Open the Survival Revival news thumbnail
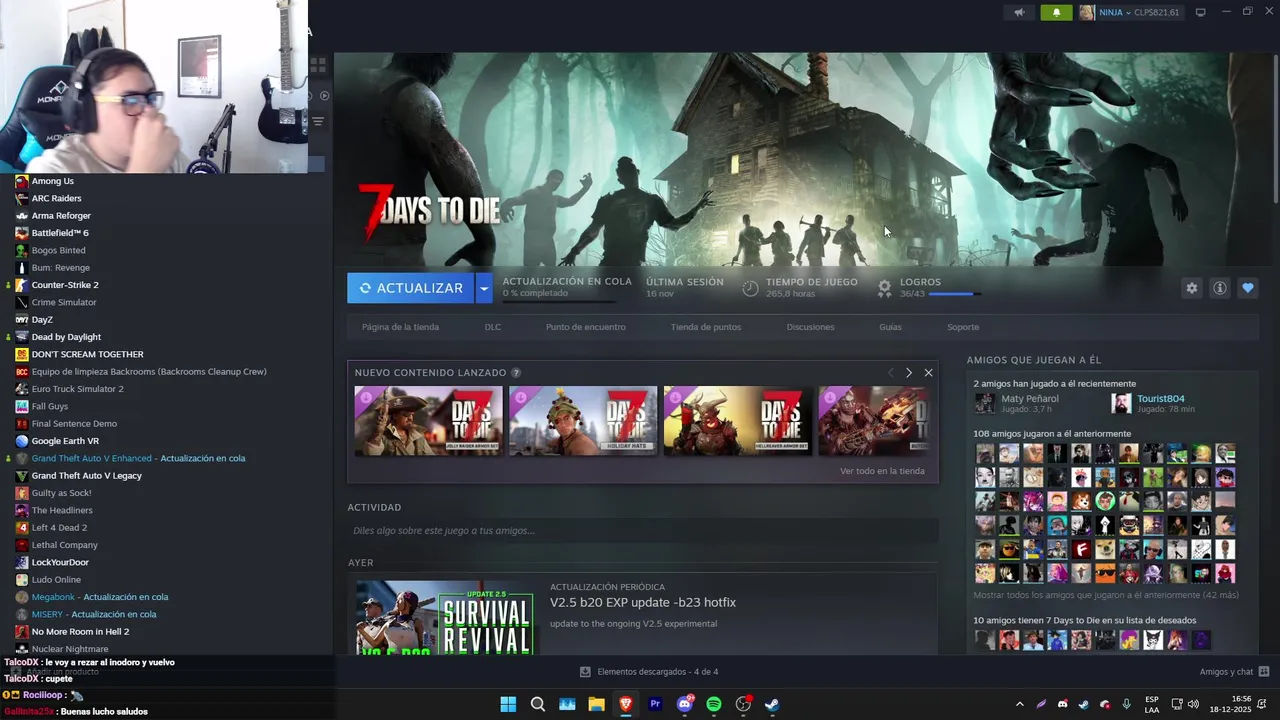Viewport: 1280px width, 720px height. [x=445, y=618]
